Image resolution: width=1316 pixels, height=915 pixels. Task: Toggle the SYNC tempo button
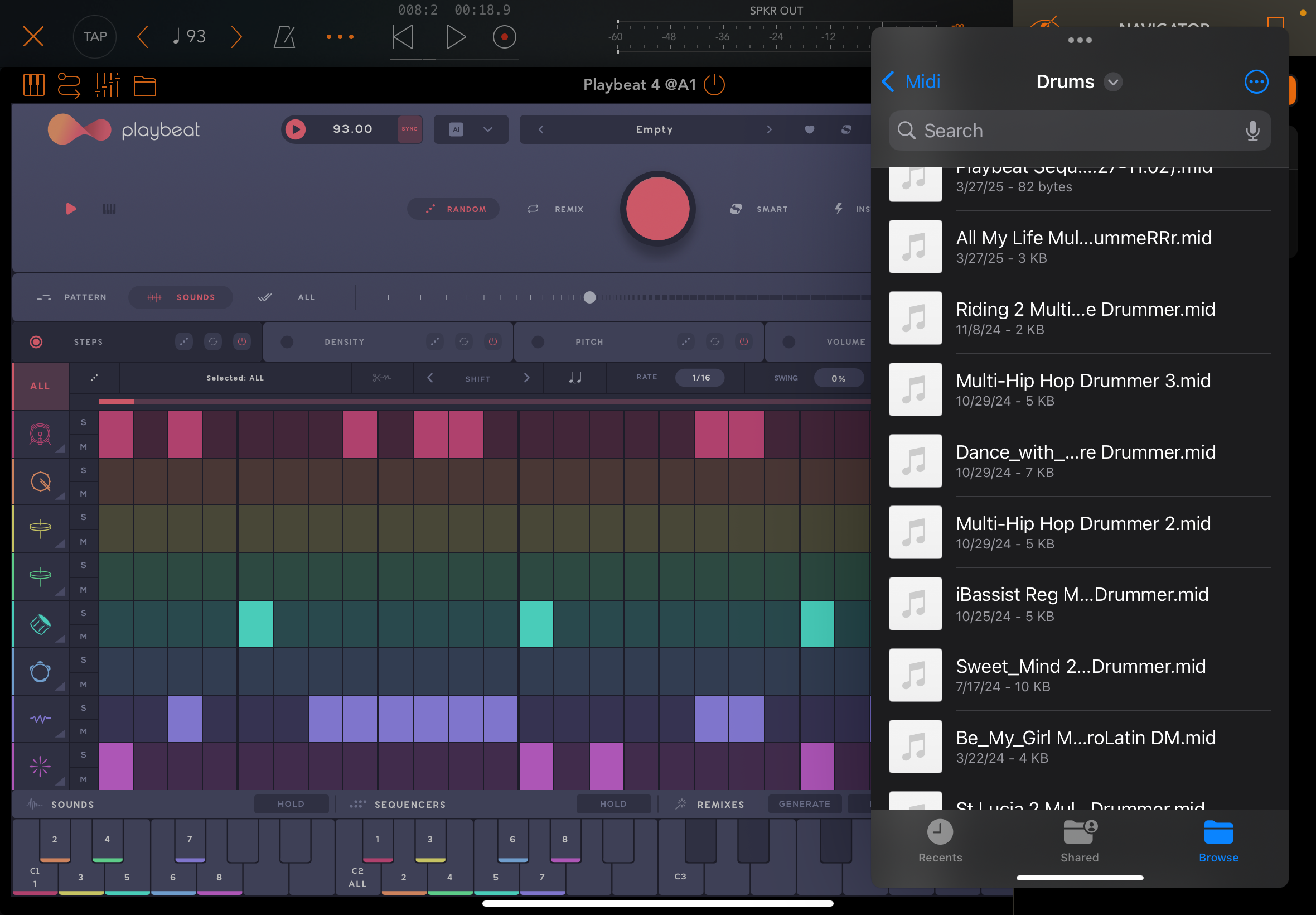409,129
